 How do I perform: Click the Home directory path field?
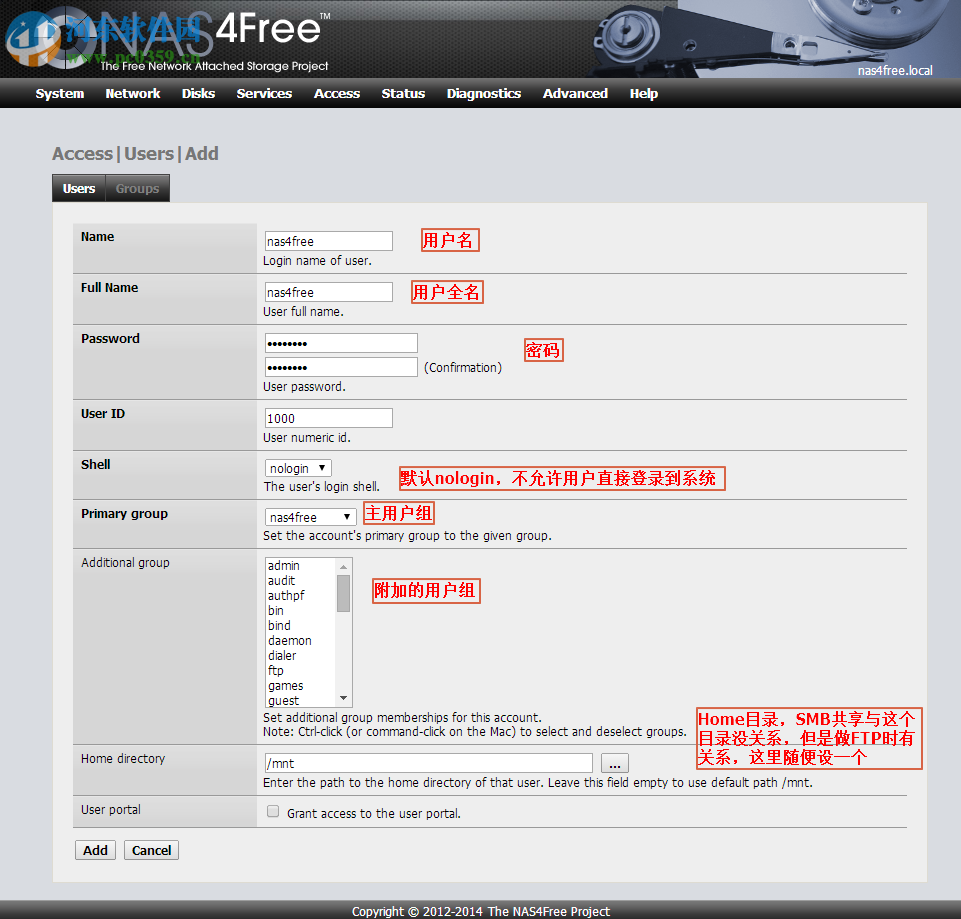[428, 763]
